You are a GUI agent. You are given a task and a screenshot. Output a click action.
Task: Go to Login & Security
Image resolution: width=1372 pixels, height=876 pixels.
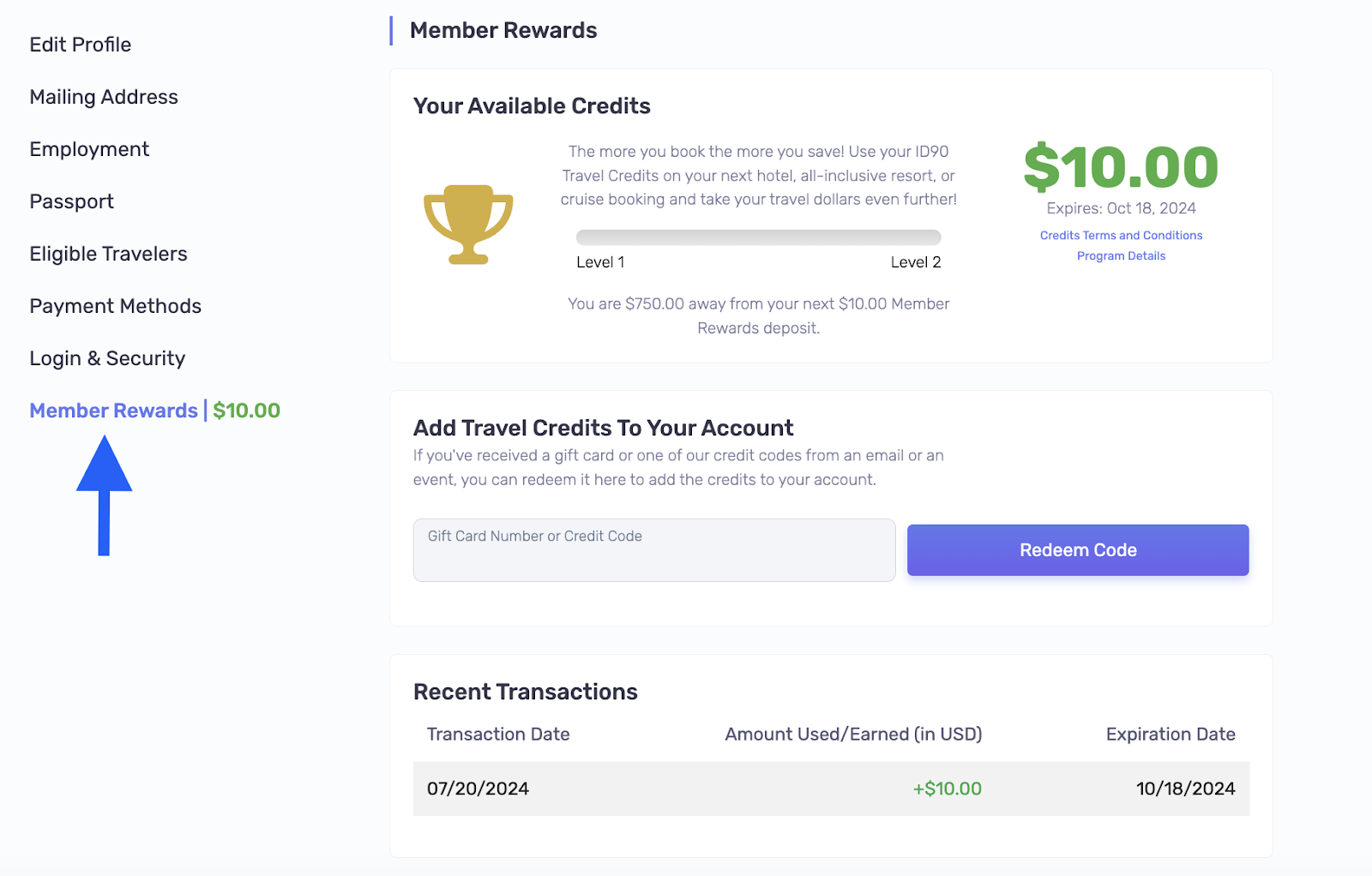pos(107,357)
